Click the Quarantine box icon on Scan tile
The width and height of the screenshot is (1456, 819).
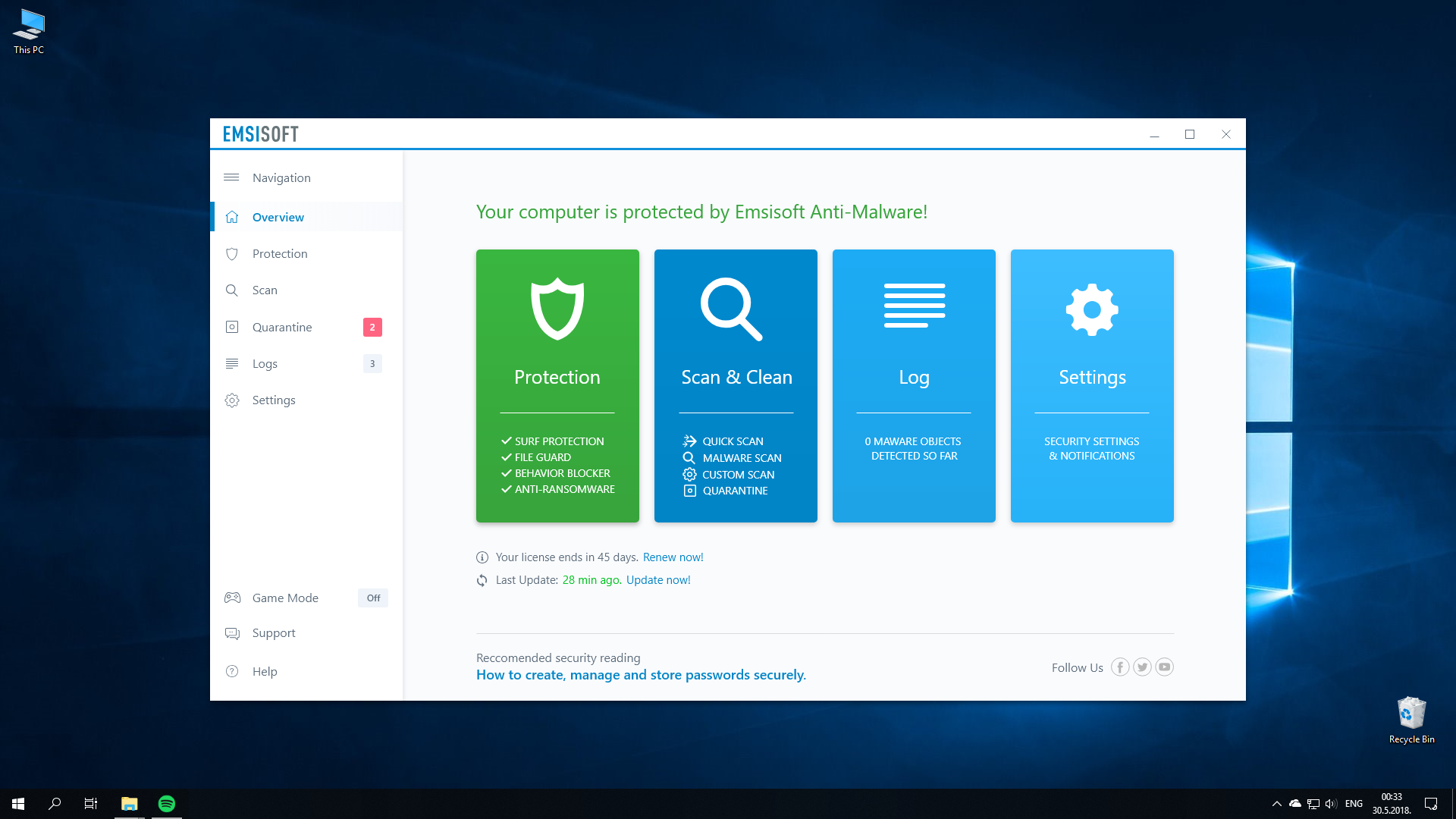click(x=689, y=491)
